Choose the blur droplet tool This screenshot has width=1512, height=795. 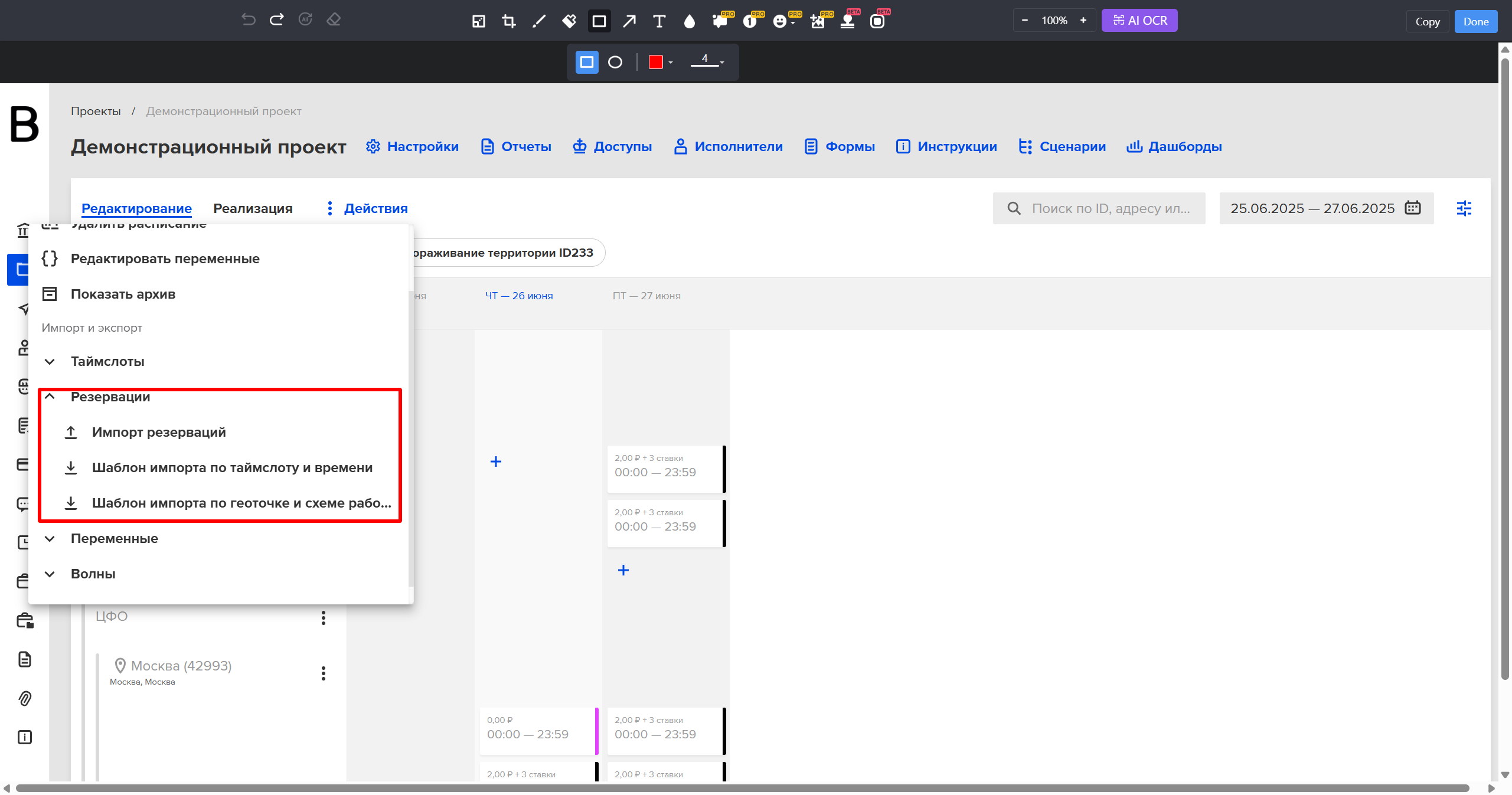coord(689,21)
